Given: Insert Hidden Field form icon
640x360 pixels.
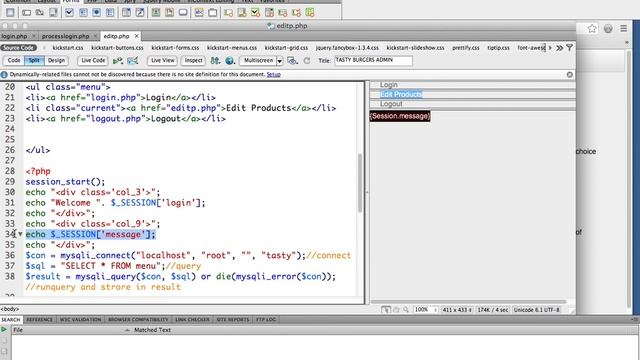Looking at the screenshot, I should pyautogui.click(x=40, y=13).
